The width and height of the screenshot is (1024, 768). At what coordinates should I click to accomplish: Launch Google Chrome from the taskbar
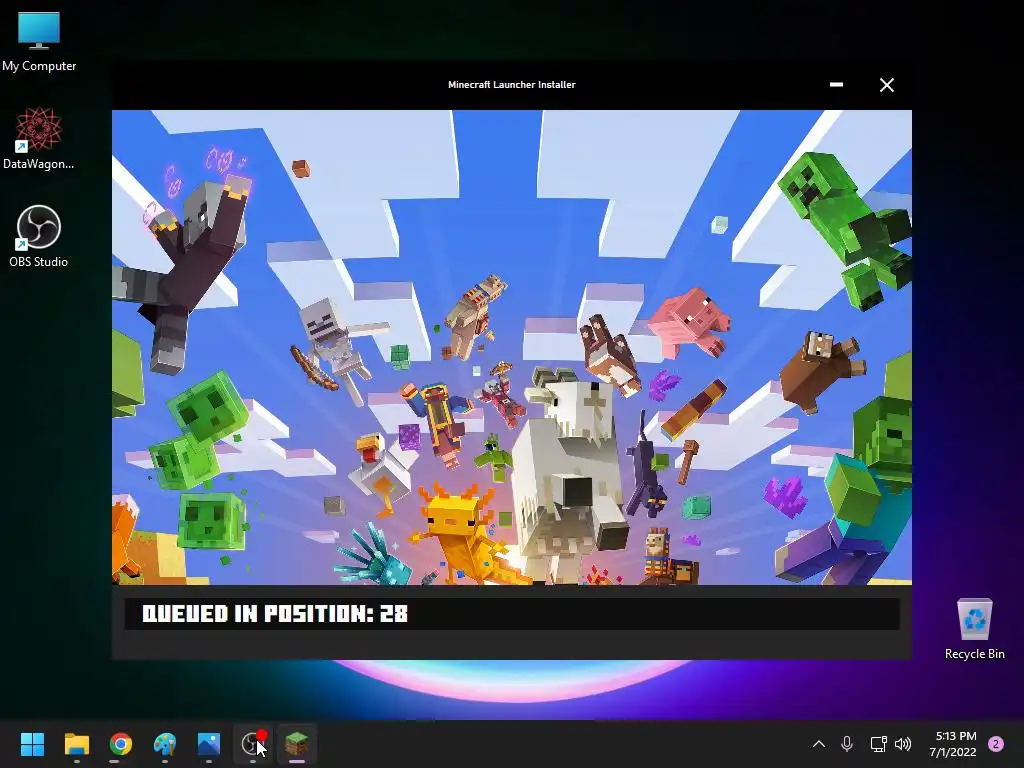pos(121,744)
